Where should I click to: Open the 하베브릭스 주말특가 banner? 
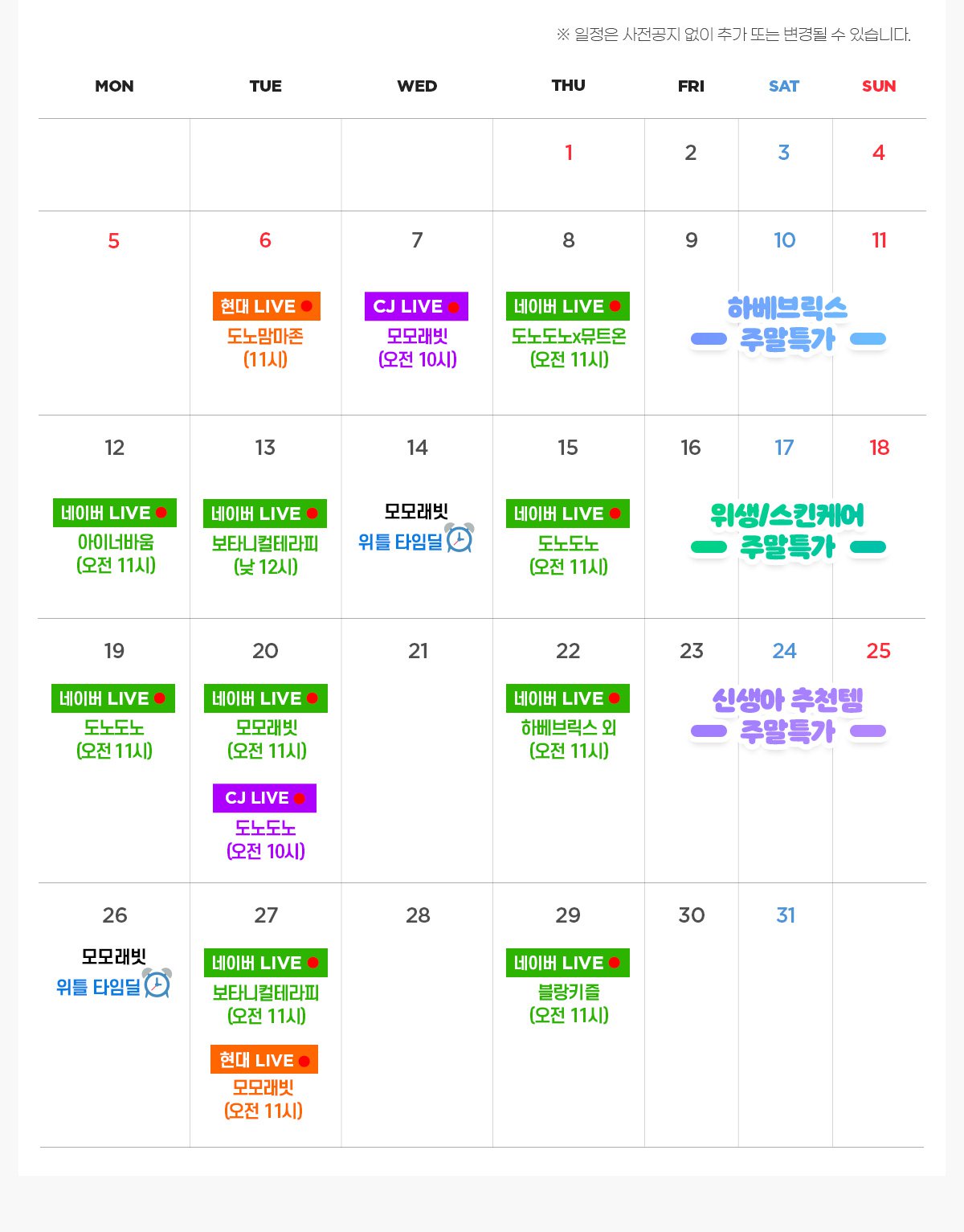coord(788,324)
